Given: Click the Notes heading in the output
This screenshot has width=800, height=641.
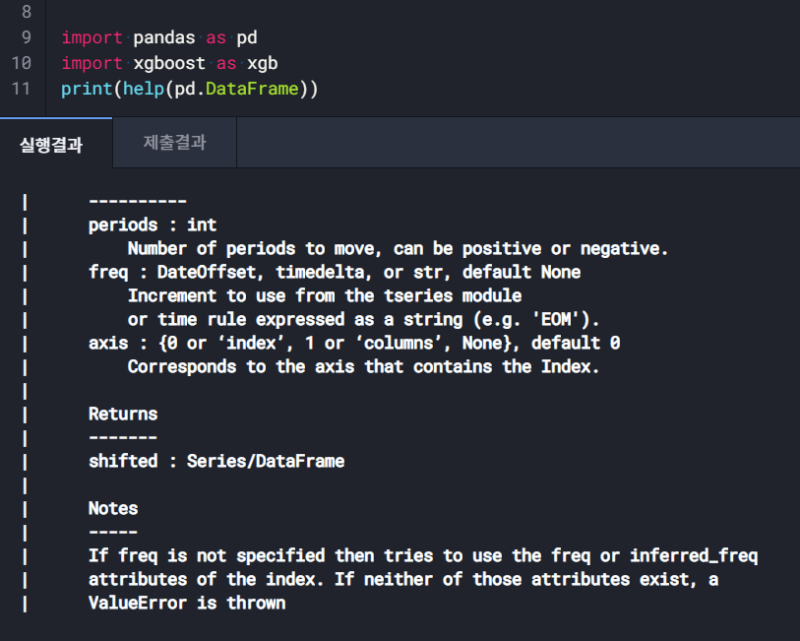Looking at the screenshot, I should (x=113, y=508).
